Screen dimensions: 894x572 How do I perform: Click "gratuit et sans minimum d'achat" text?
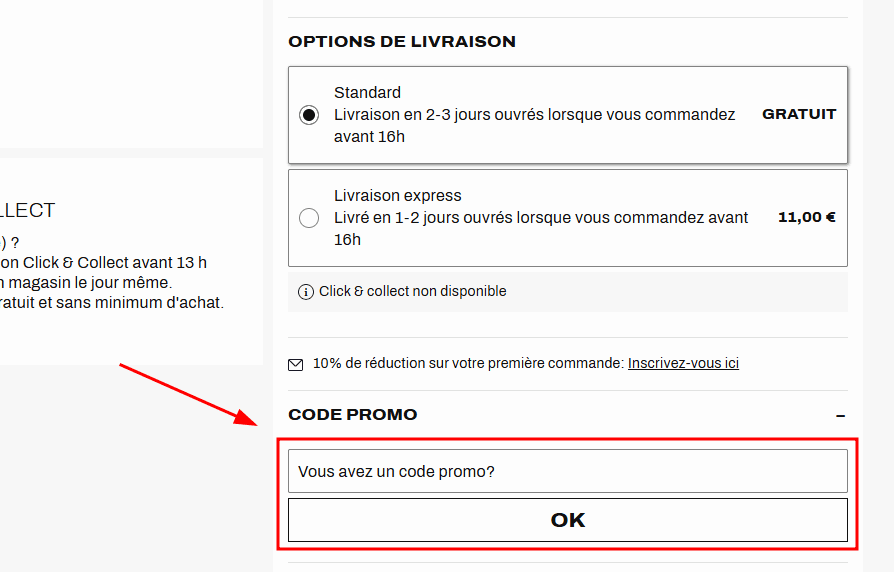click(111, 302)
